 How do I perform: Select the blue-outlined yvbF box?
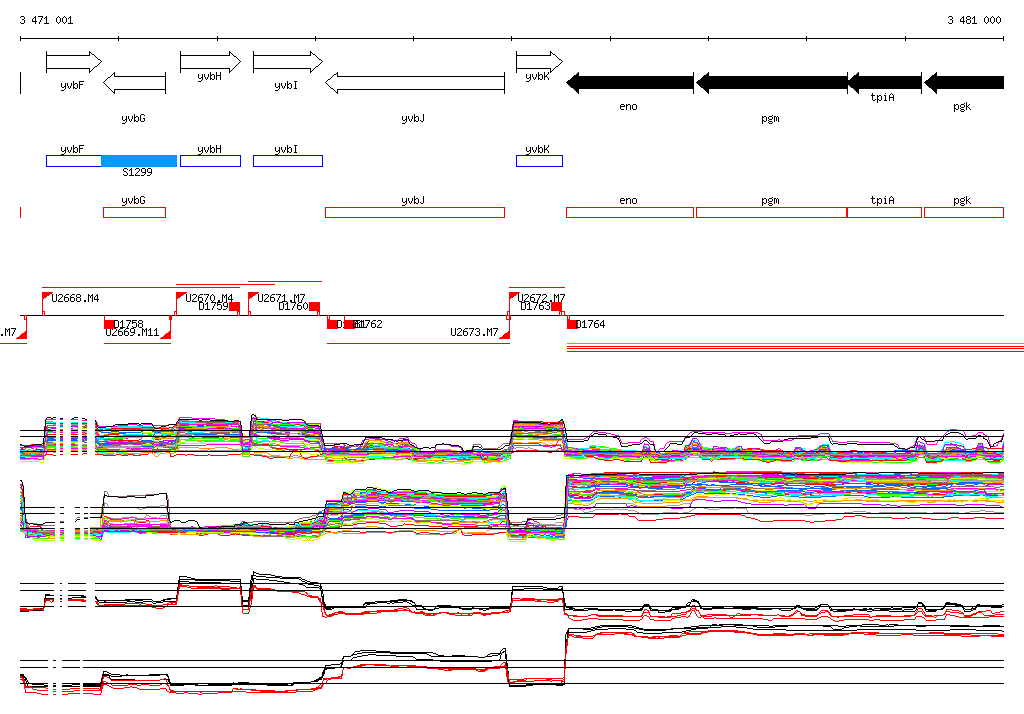(74, 161)
